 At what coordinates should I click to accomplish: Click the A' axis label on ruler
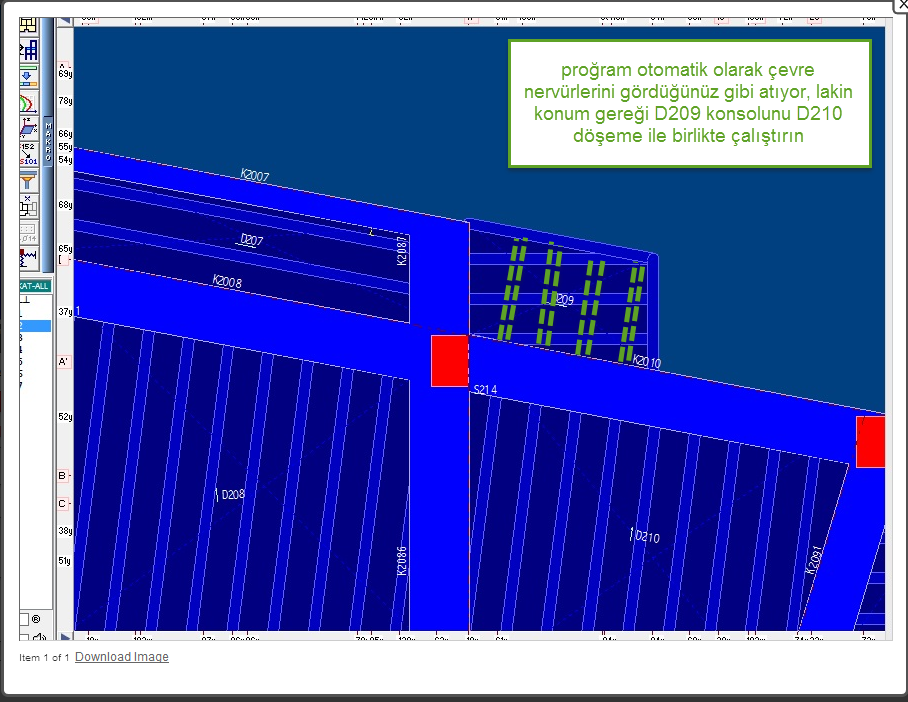[x=64, y=361]
